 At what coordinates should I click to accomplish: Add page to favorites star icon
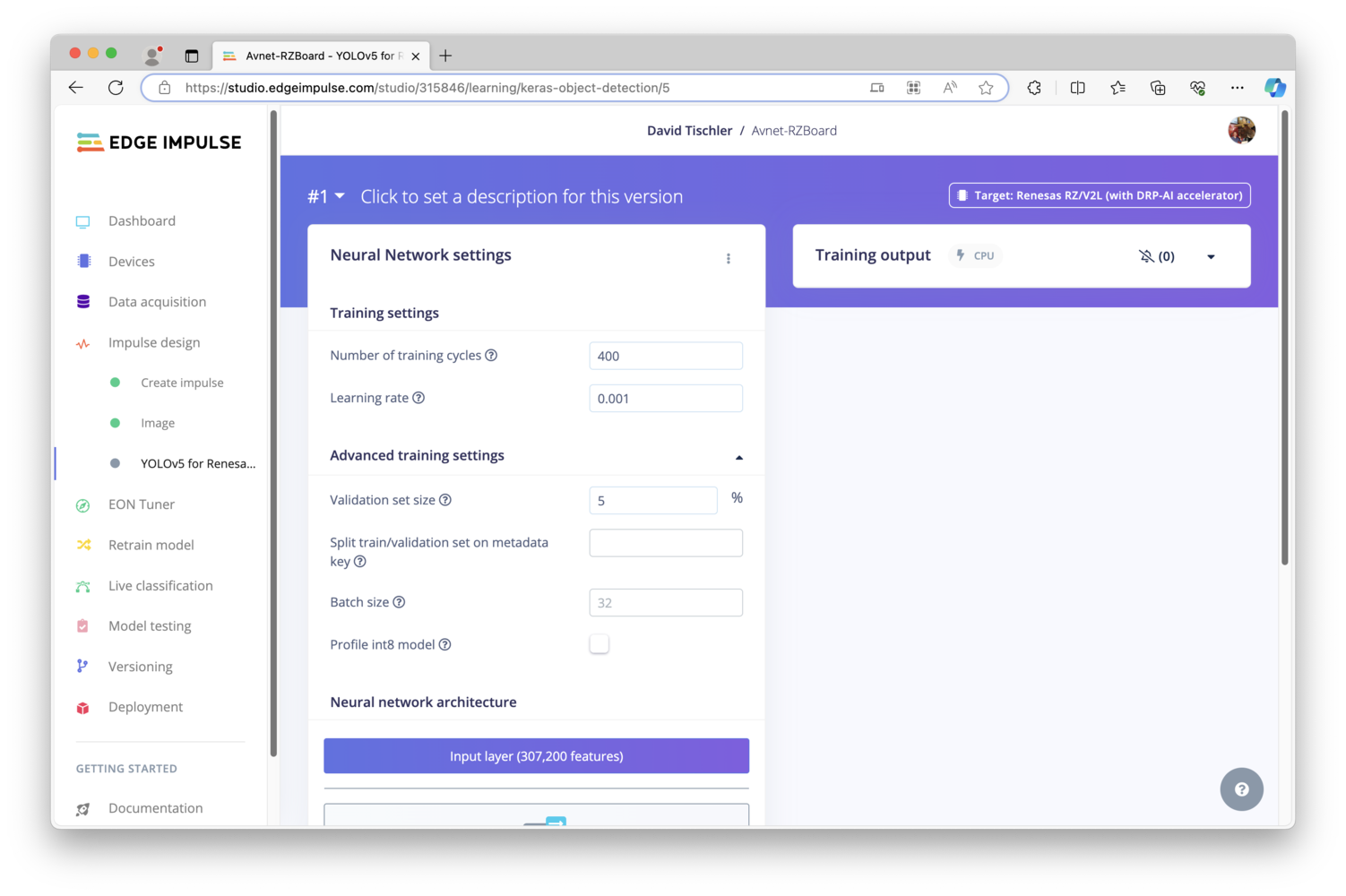(986, 88)
